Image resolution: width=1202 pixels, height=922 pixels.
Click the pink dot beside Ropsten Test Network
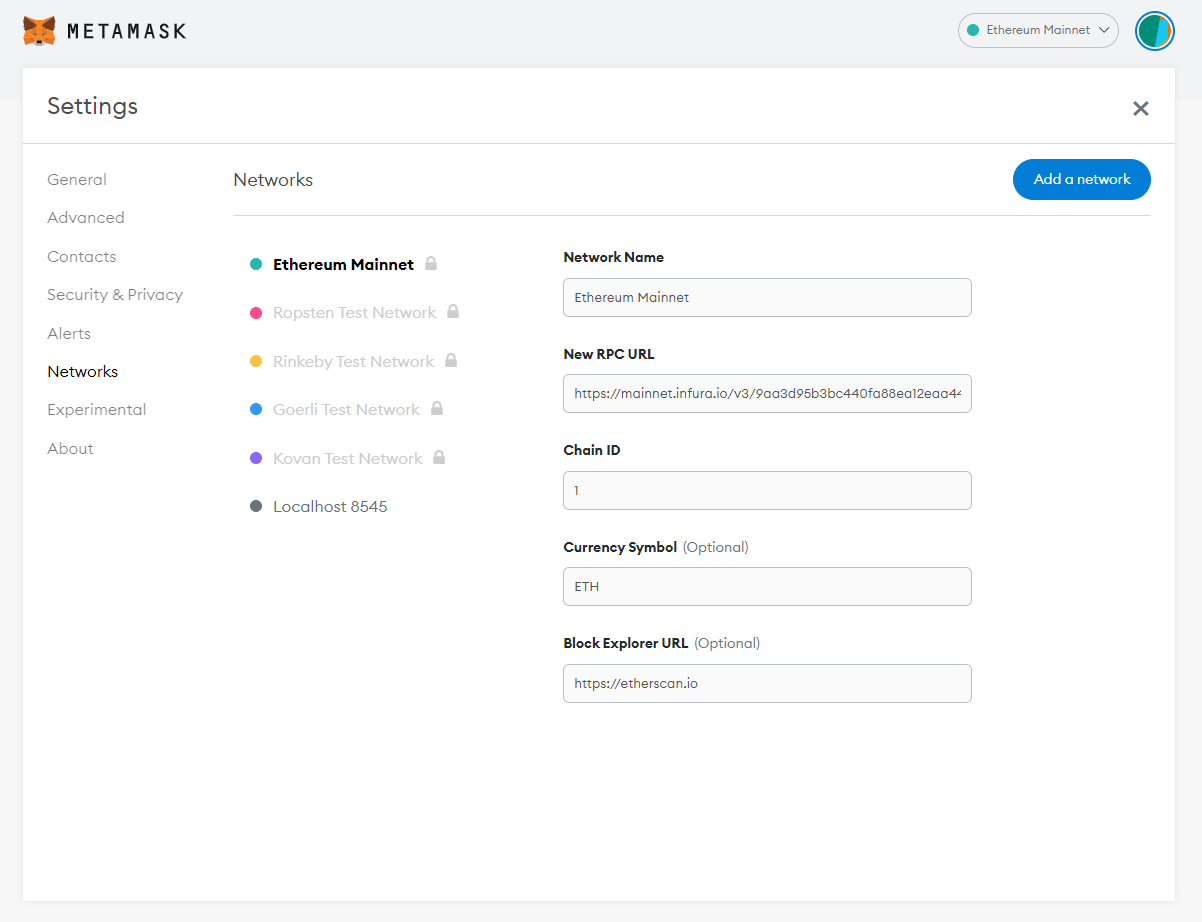tap(256, 312)
